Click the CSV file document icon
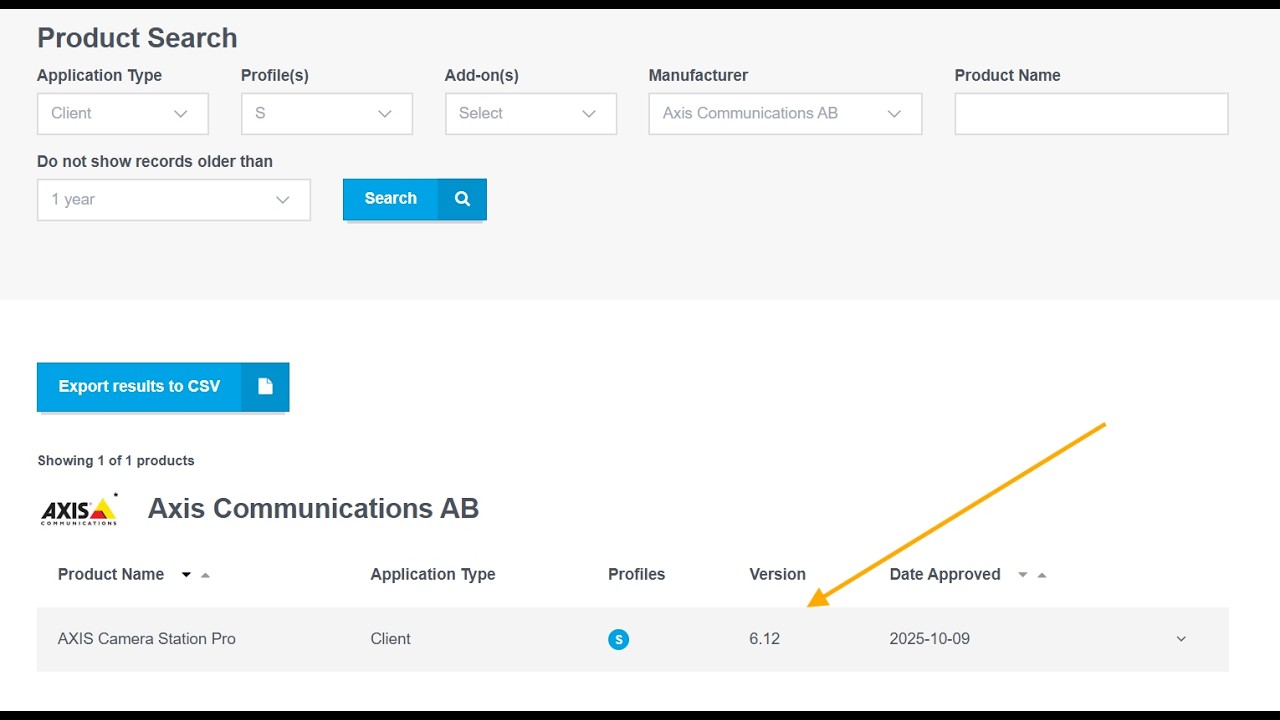The image size is (1280, 720). click(265, 387)
